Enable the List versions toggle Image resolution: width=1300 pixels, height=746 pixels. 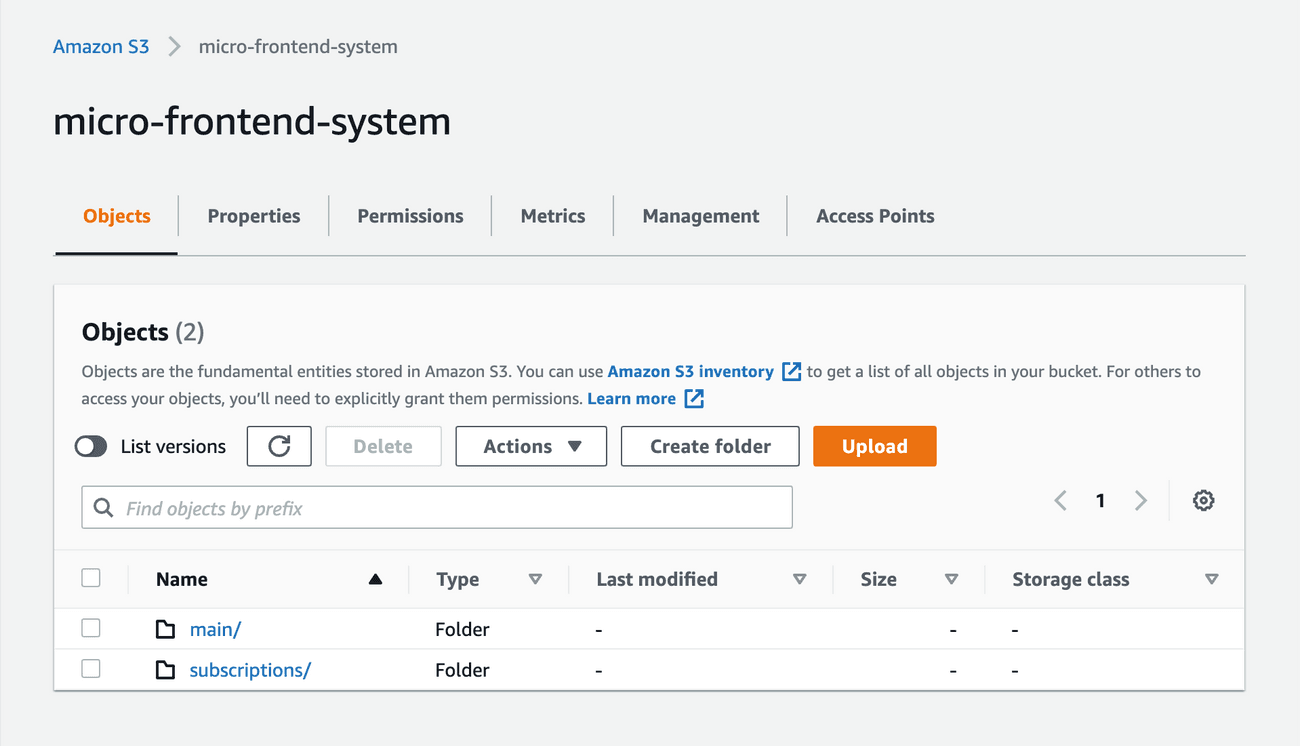pos(91,446)
